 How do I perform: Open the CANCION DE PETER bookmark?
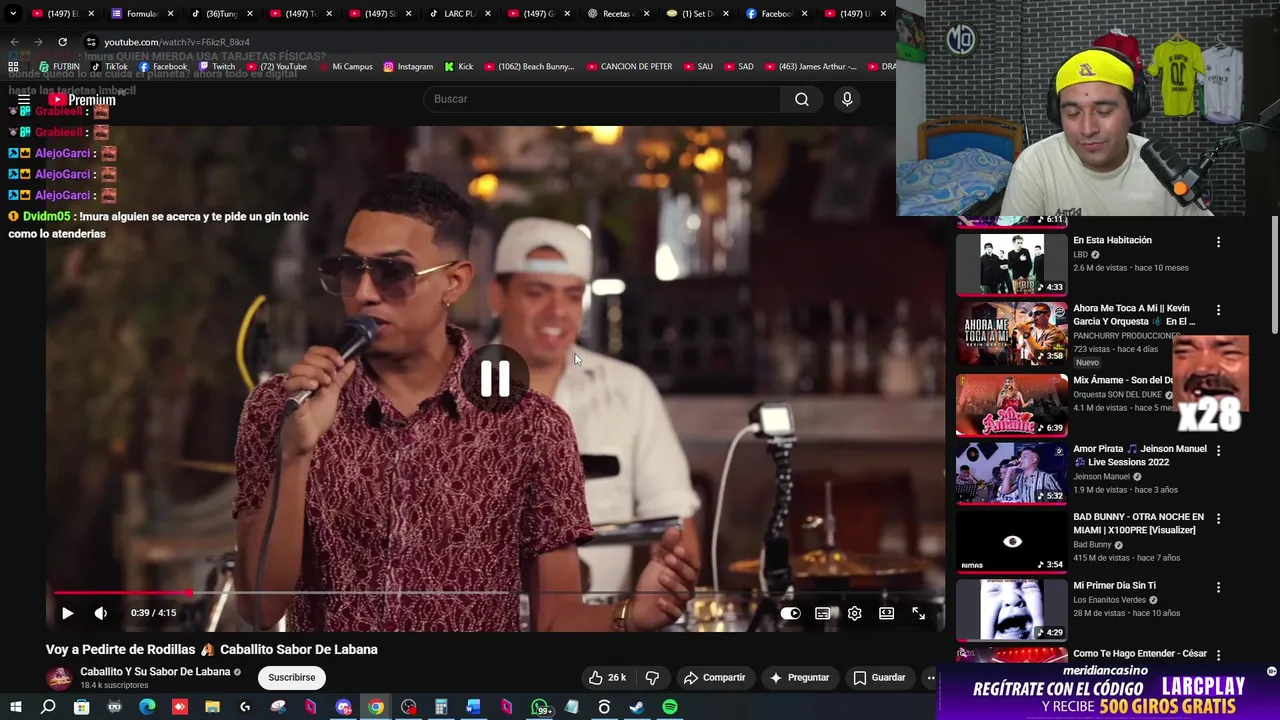[629, 67]
